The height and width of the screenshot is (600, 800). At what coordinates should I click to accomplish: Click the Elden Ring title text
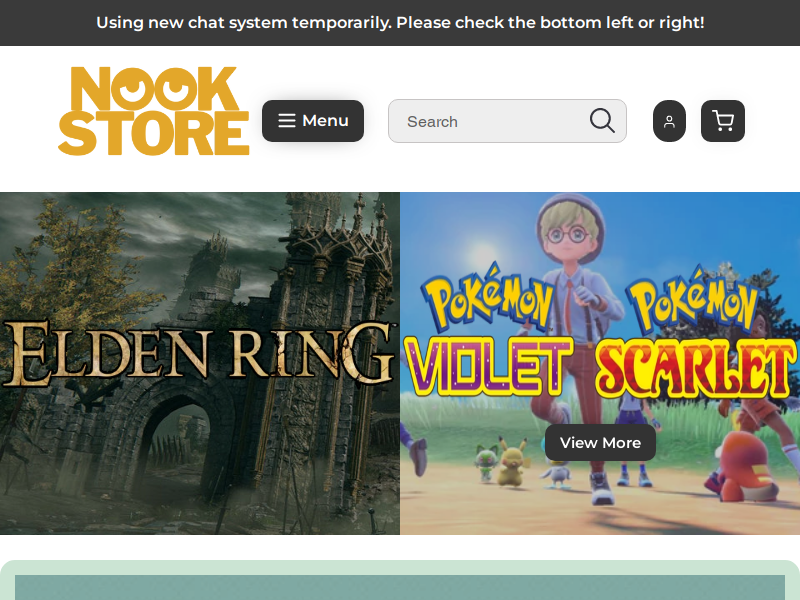[x=199, y=354]
